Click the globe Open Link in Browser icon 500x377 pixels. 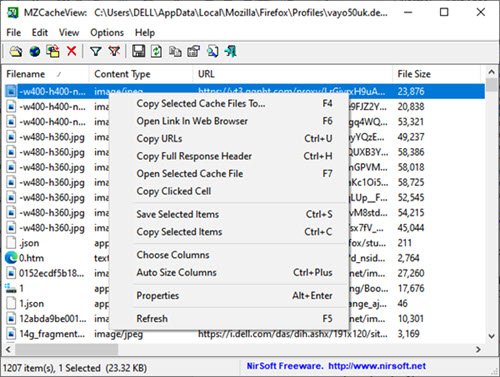tap(35, 52)
